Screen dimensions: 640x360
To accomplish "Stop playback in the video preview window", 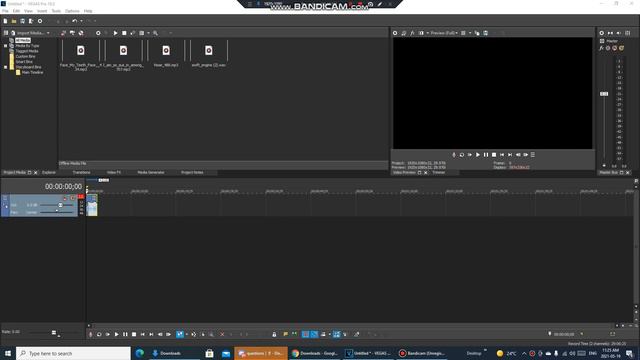I will 494,155.
